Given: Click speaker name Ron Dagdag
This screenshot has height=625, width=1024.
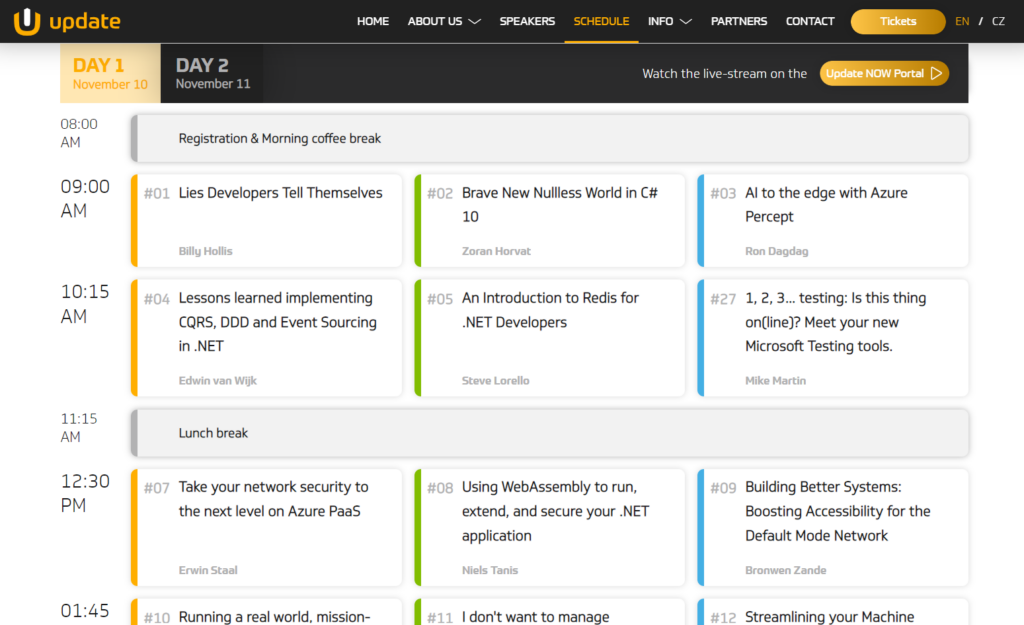Looking at the screenshot, I should 776,251.
